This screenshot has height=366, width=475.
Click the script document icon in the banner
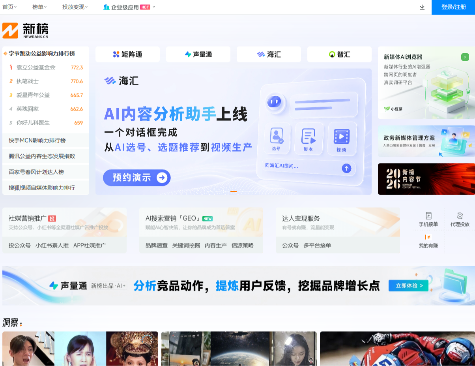tap(308, 136)
